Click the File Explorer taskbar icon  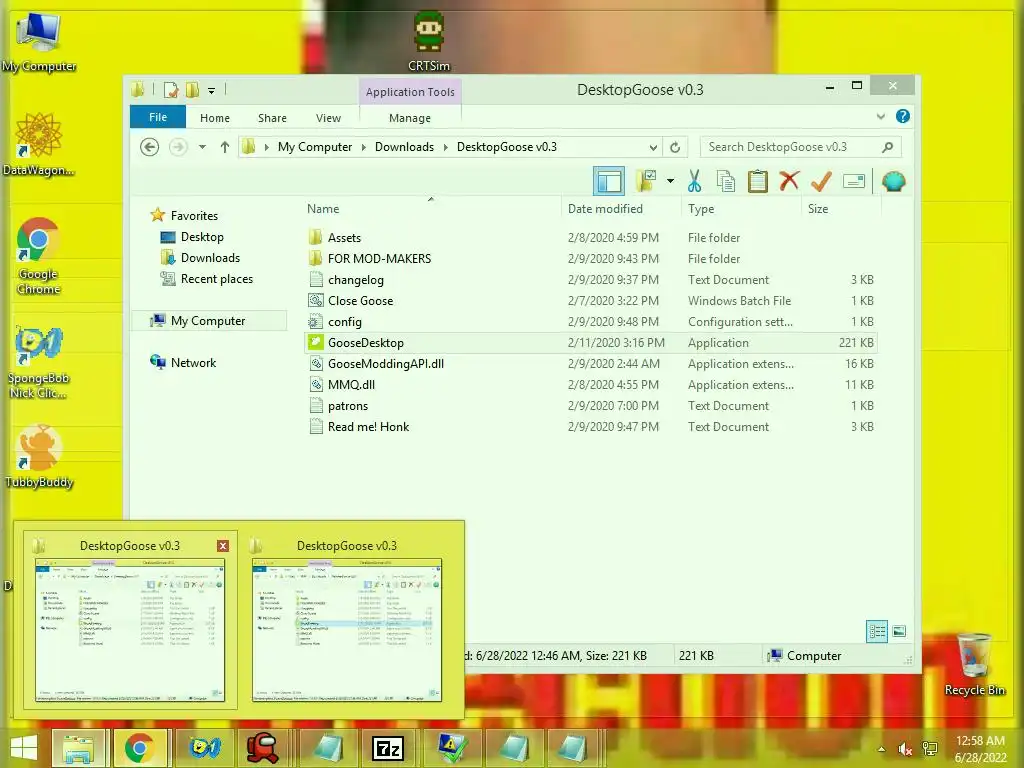[78, 748]
